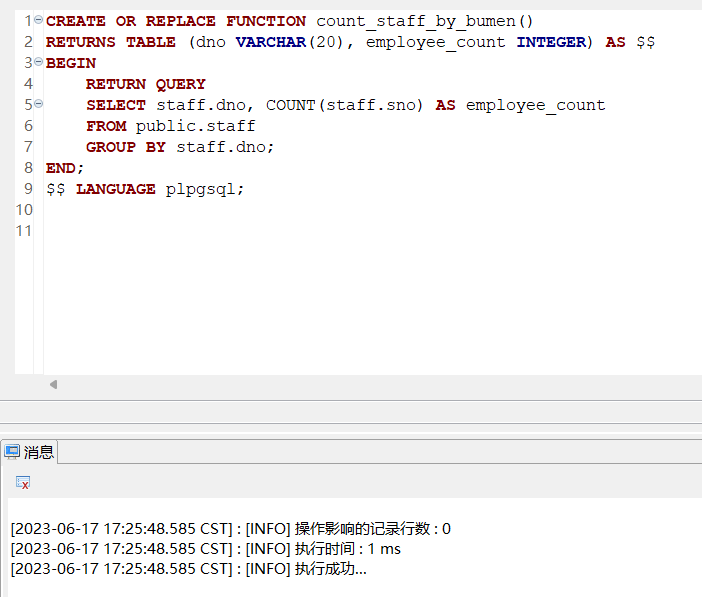Viewport: 702px width, 597px height.
Task: Click CREATE OR REPLACE FUNCTION on line 1
Action: pyautogui.click(x=176, y=21)
